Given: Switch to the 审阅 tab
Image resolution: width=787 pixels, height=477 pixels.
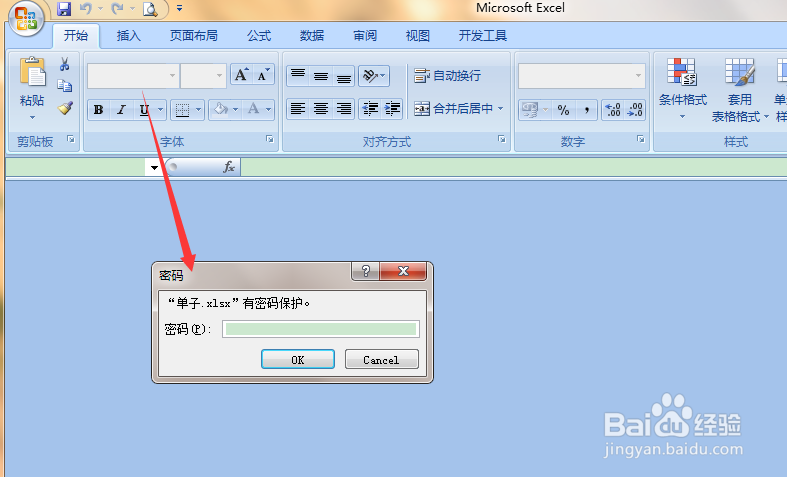Looking at the screenshot, I should click(365, 36).
